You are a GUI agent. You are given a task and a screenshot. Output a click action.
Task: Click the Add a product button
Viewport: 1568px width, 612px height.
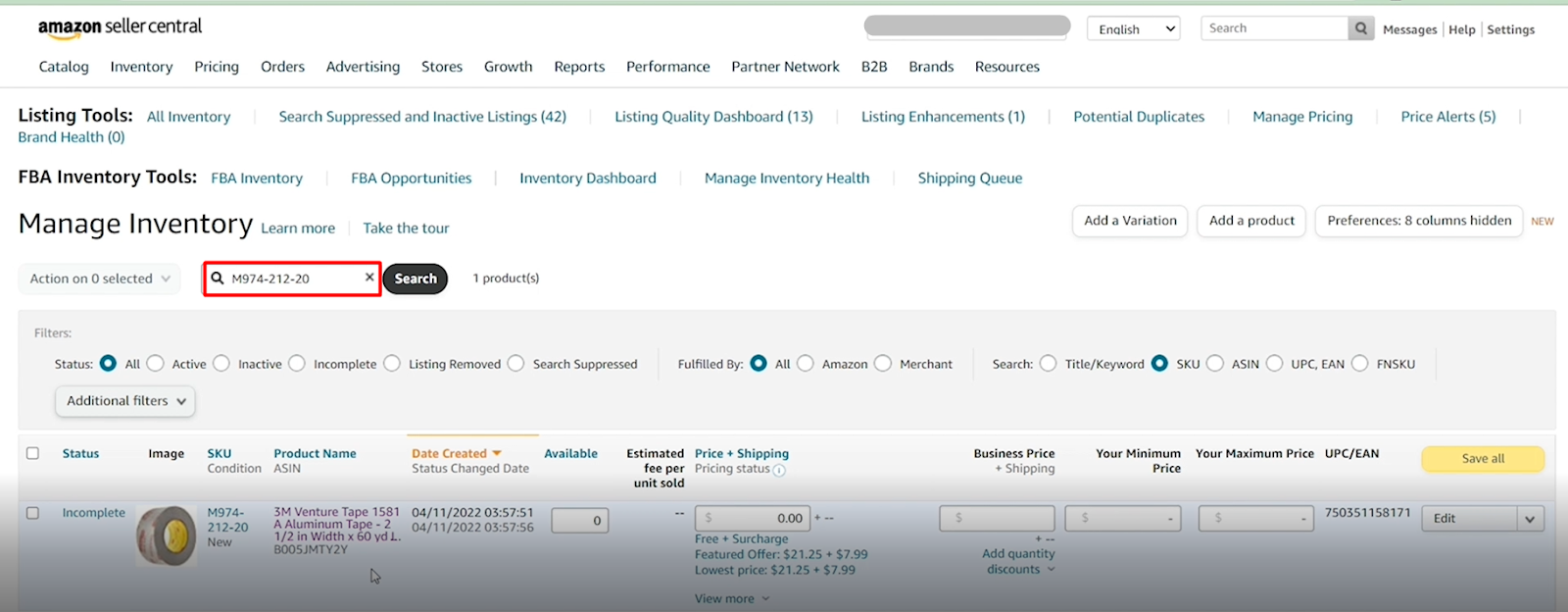[1251, 221]
